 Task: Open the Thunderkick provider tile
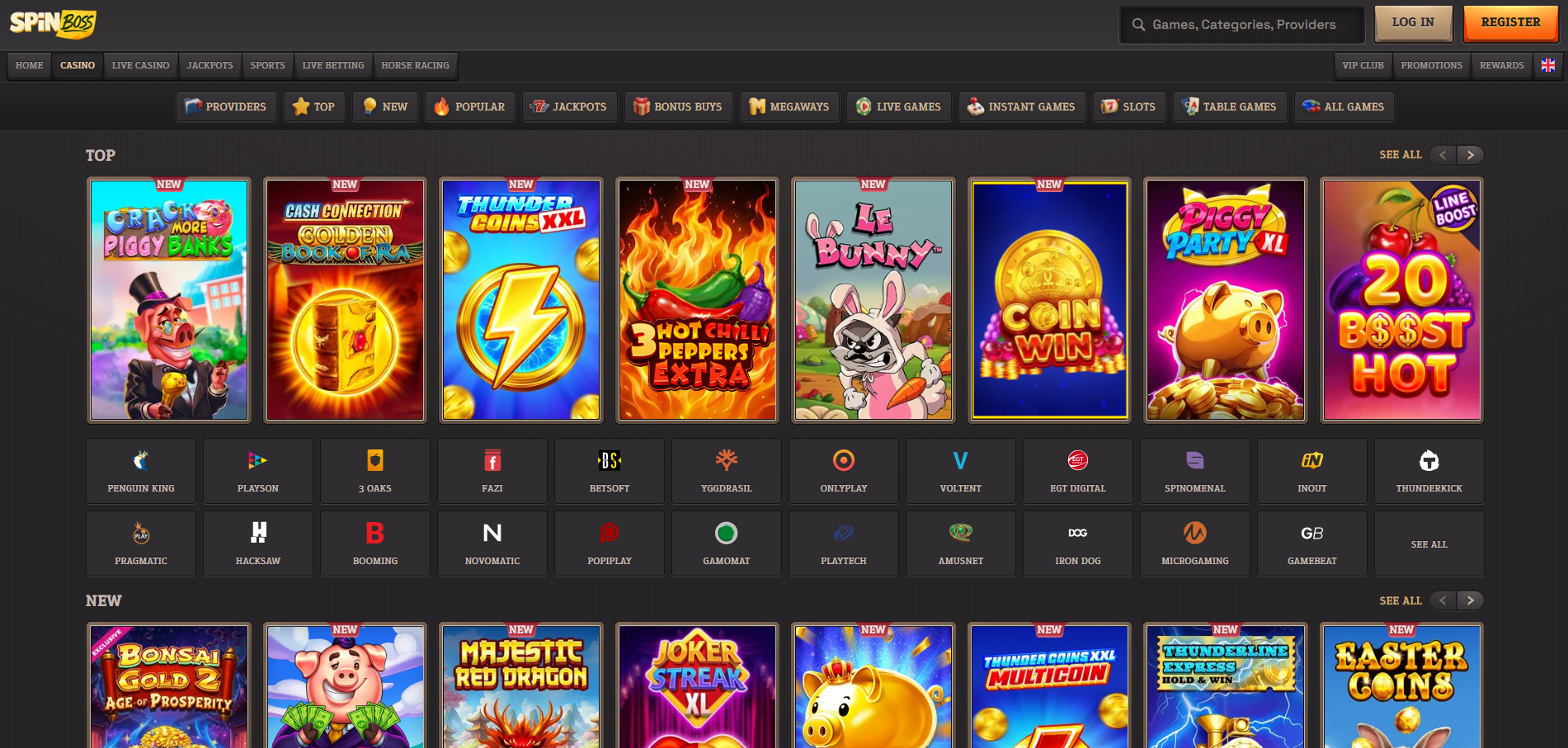click(x=1429, y=471)
